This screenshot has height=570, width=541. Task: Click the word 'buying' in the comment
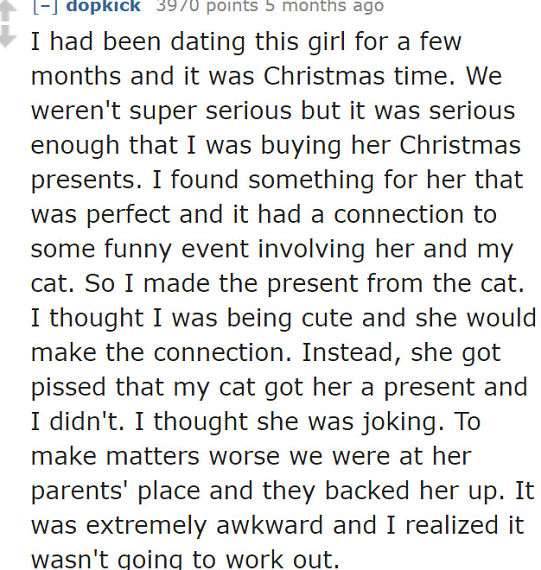tap(301, 146)
